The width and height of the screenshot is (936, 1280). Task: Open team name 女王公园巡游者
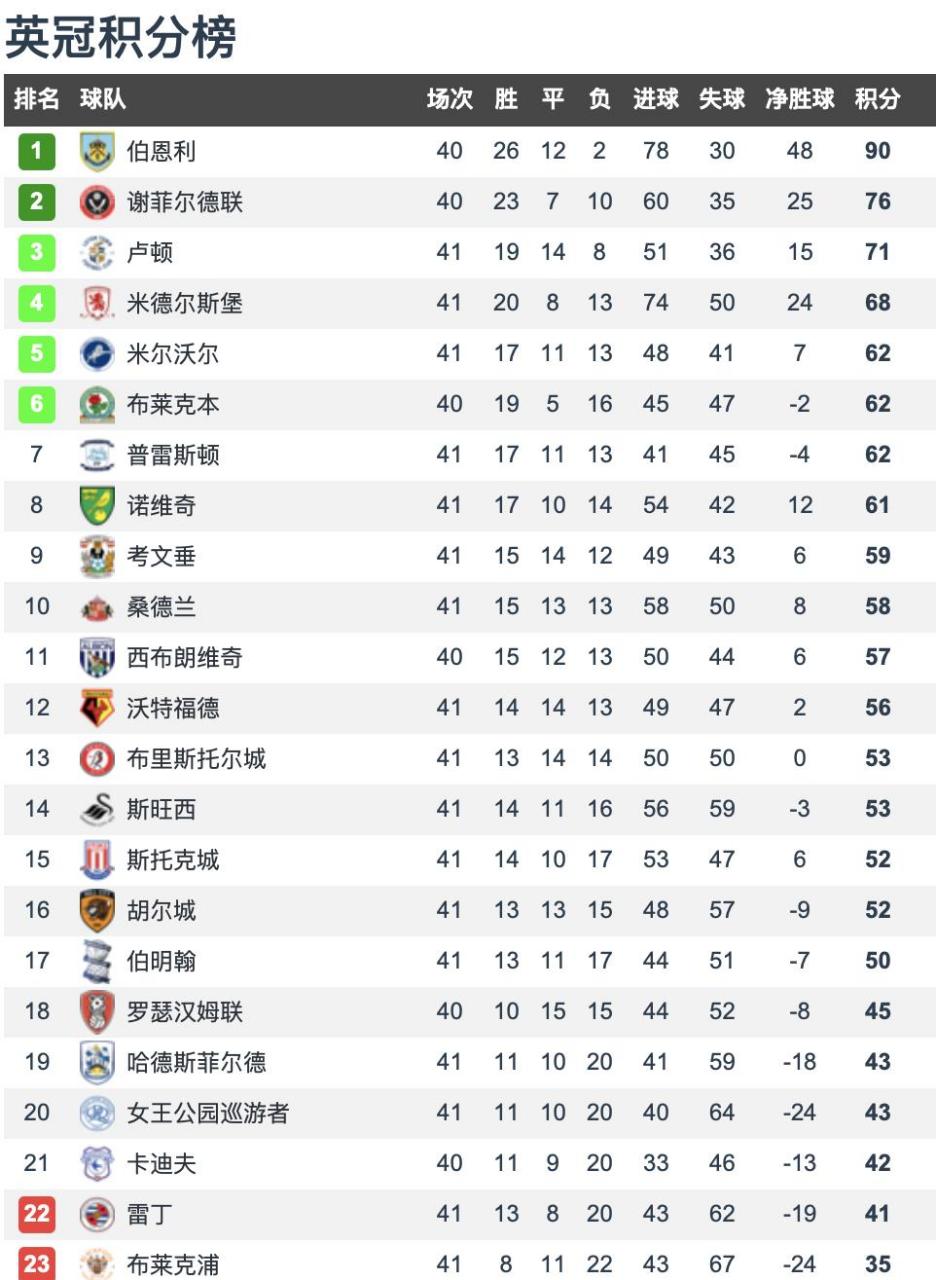[207, 1112]
